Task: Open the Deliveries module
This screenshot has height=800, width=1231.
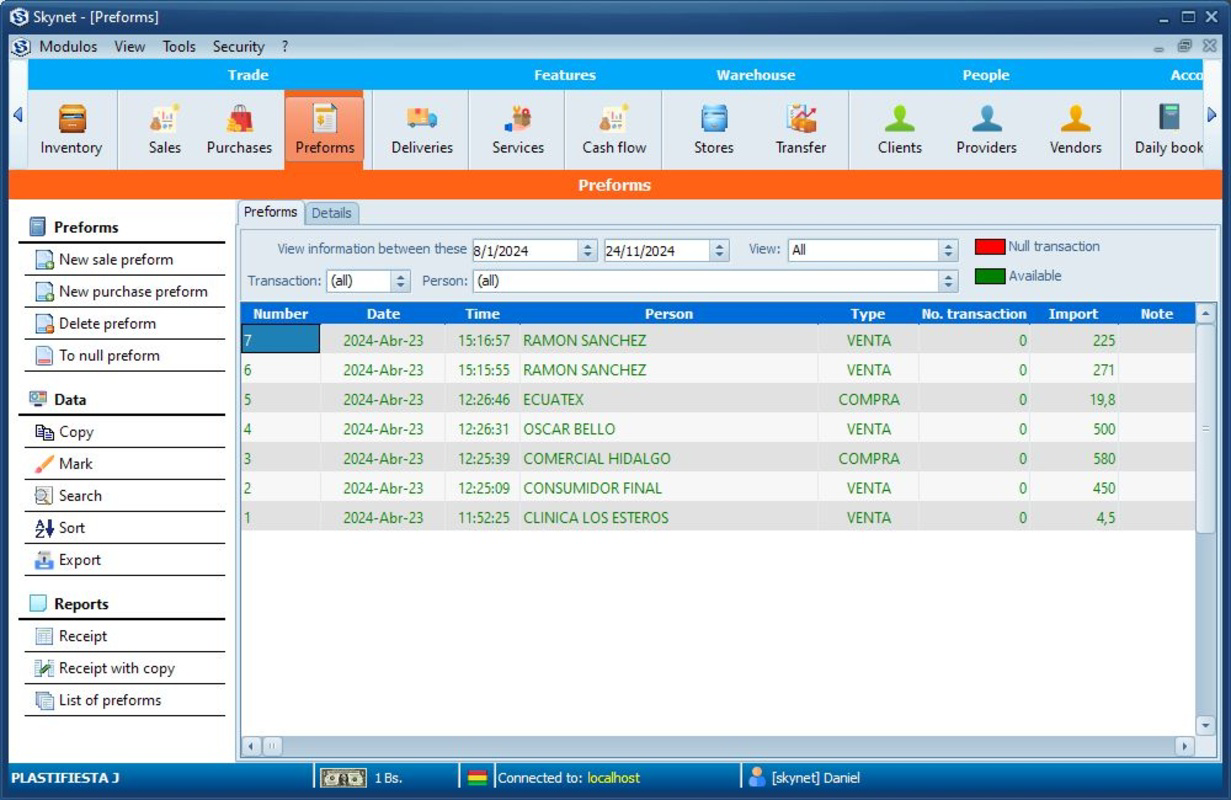Action: (x=422, y=130)
